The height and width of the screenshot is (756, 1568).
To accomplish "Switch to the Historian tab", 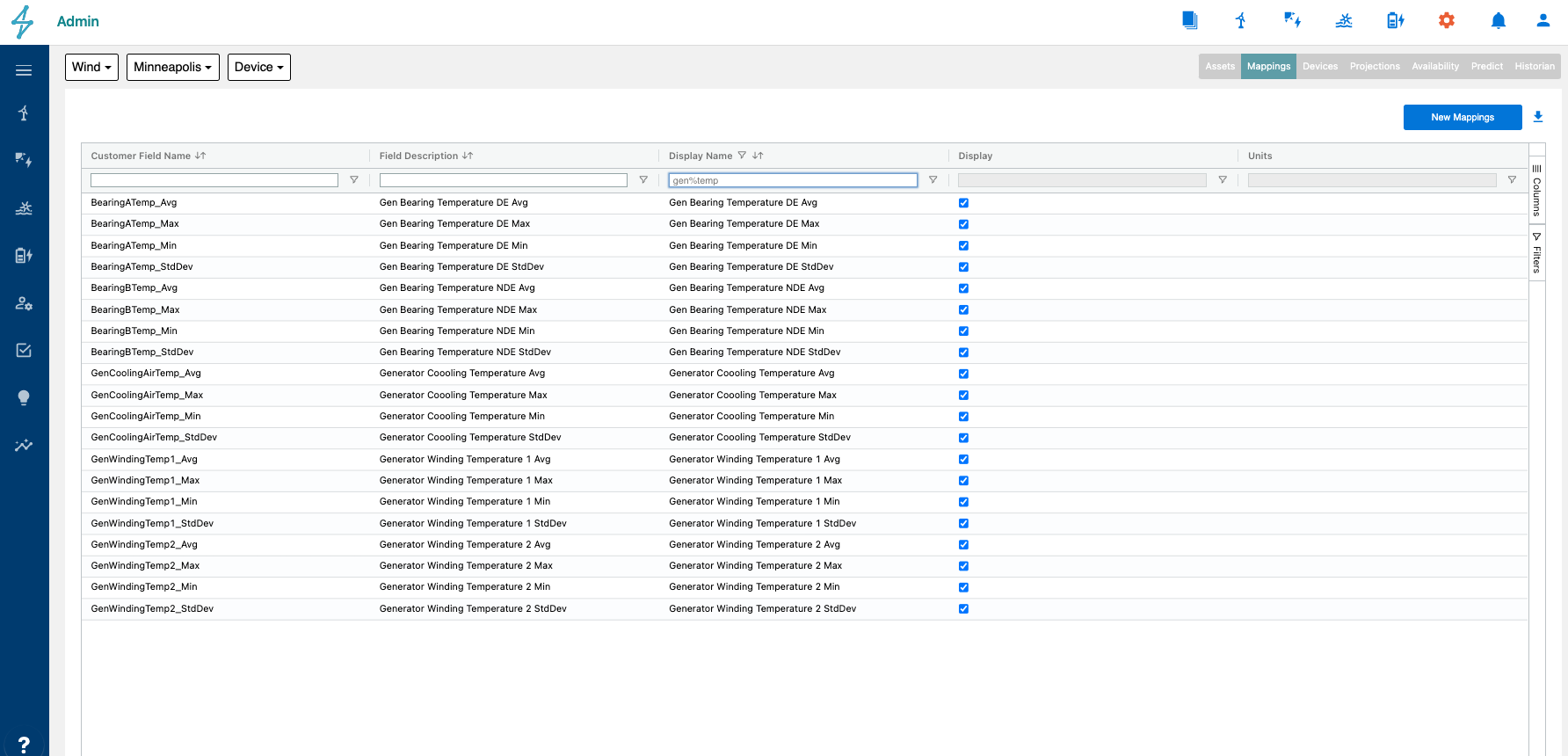I will click(x=1535, y=67).
